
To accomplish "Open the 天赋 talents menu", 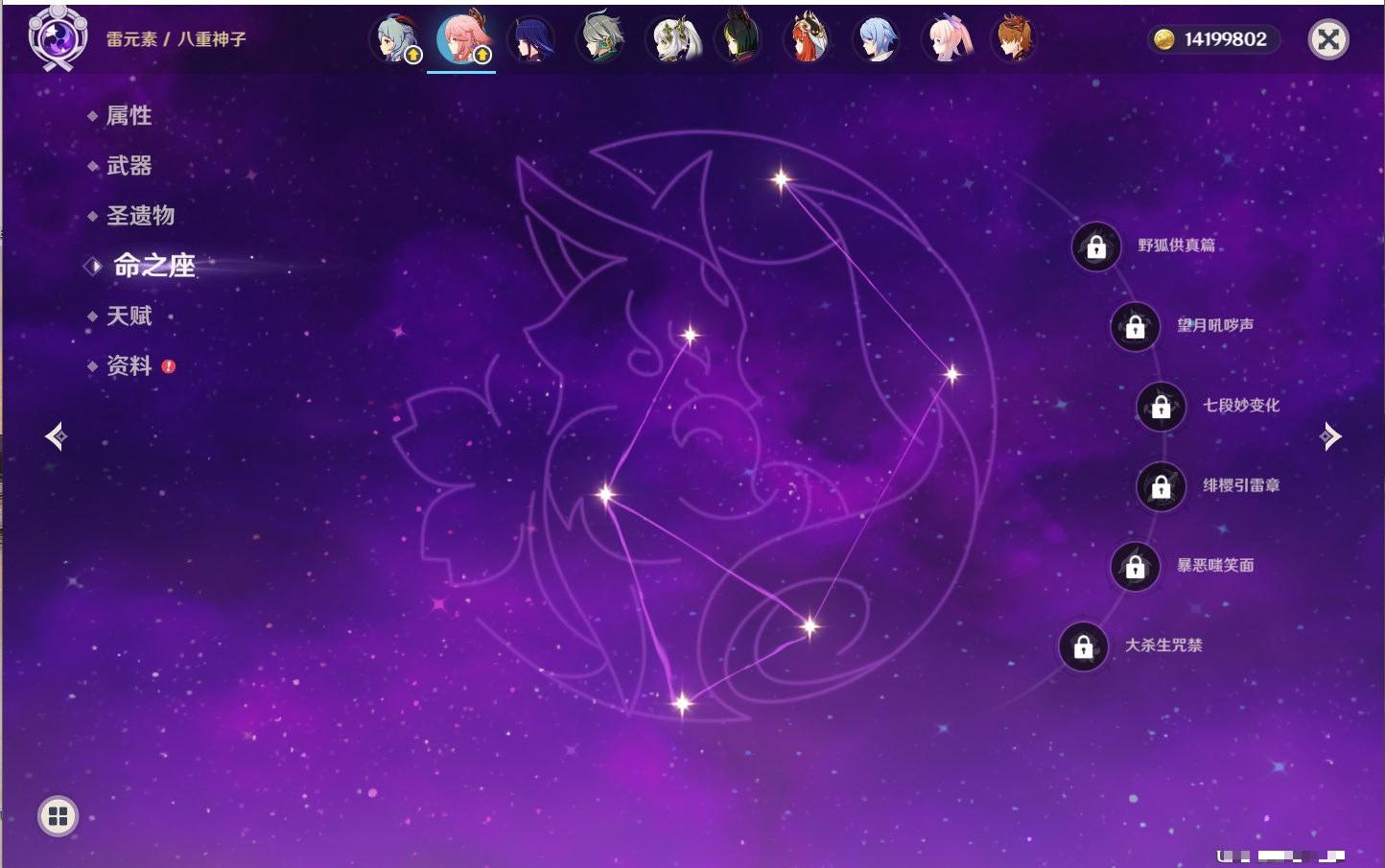I will coord(129,316).
